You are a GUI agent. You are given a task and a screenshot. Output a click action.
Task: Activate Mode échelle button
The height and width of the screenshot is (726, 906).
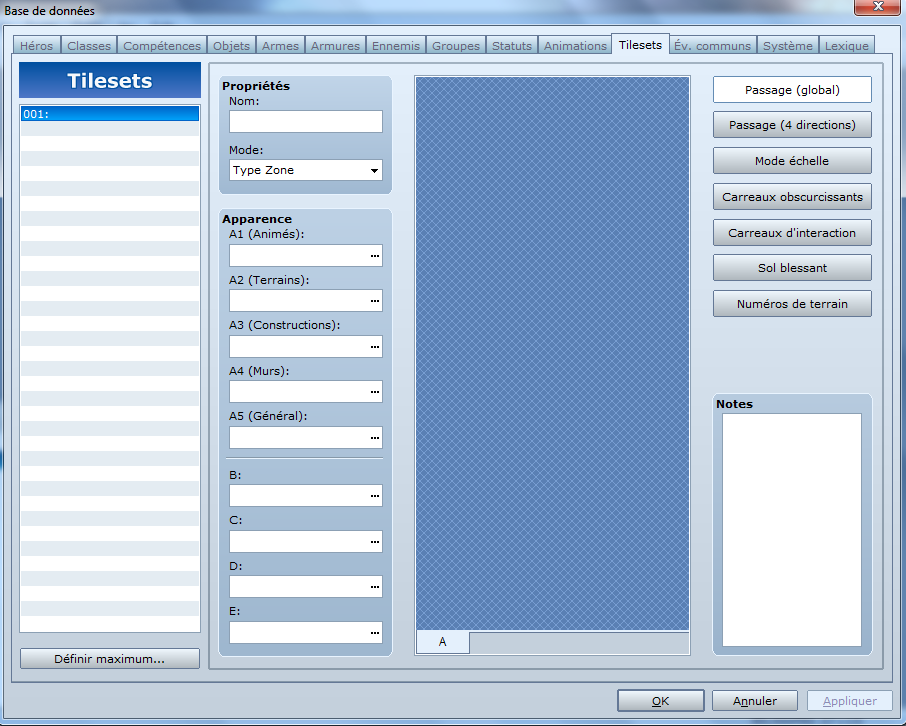(x=792, y=161)
